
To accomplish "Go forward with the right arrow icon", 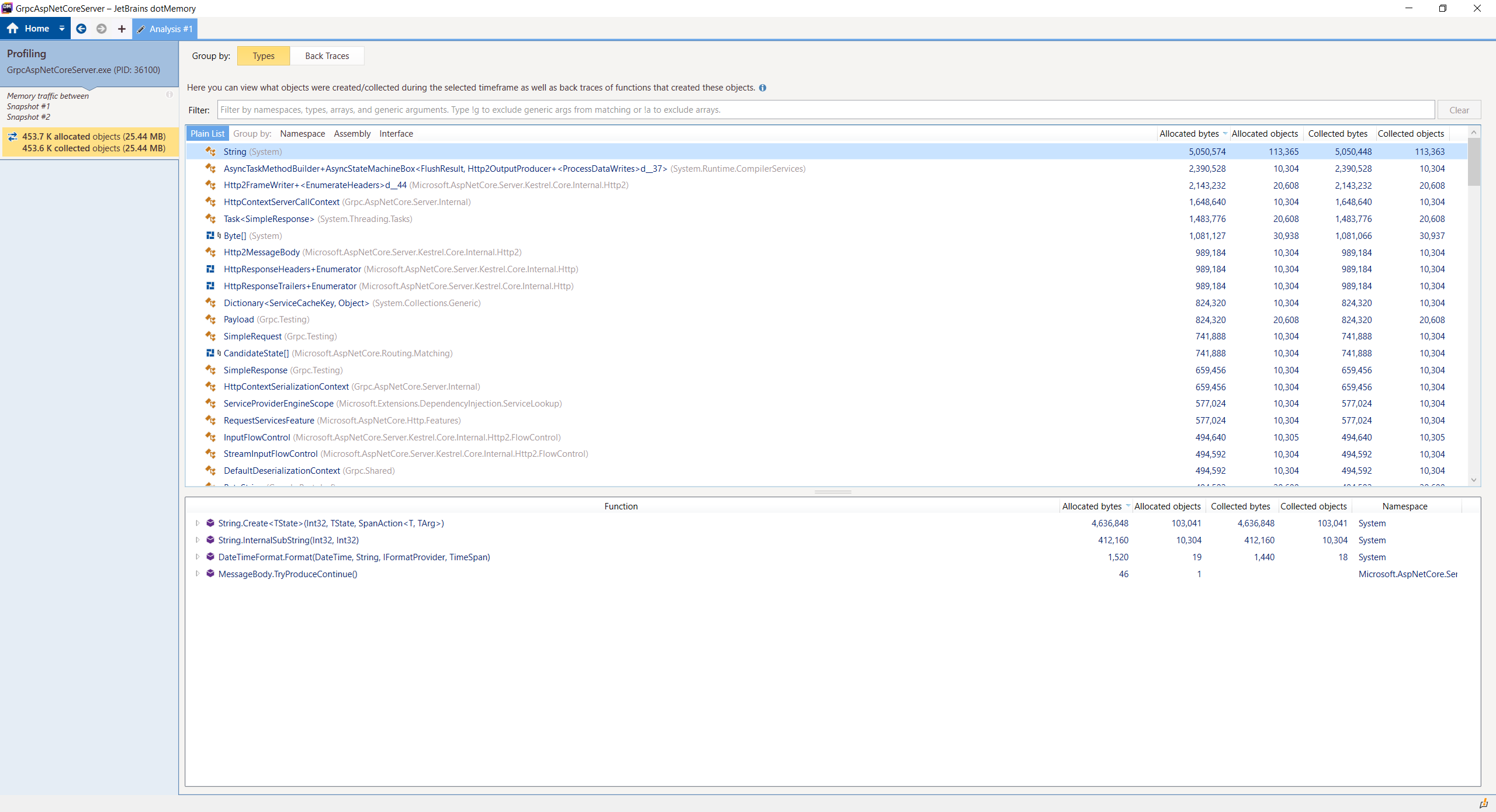I will (x=102, y=29).
